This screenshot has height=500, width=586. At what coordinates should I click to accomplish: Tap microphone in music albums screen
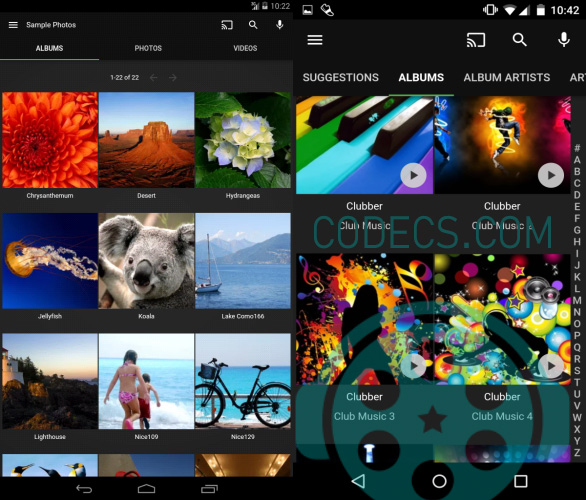[x=564, y=40]
